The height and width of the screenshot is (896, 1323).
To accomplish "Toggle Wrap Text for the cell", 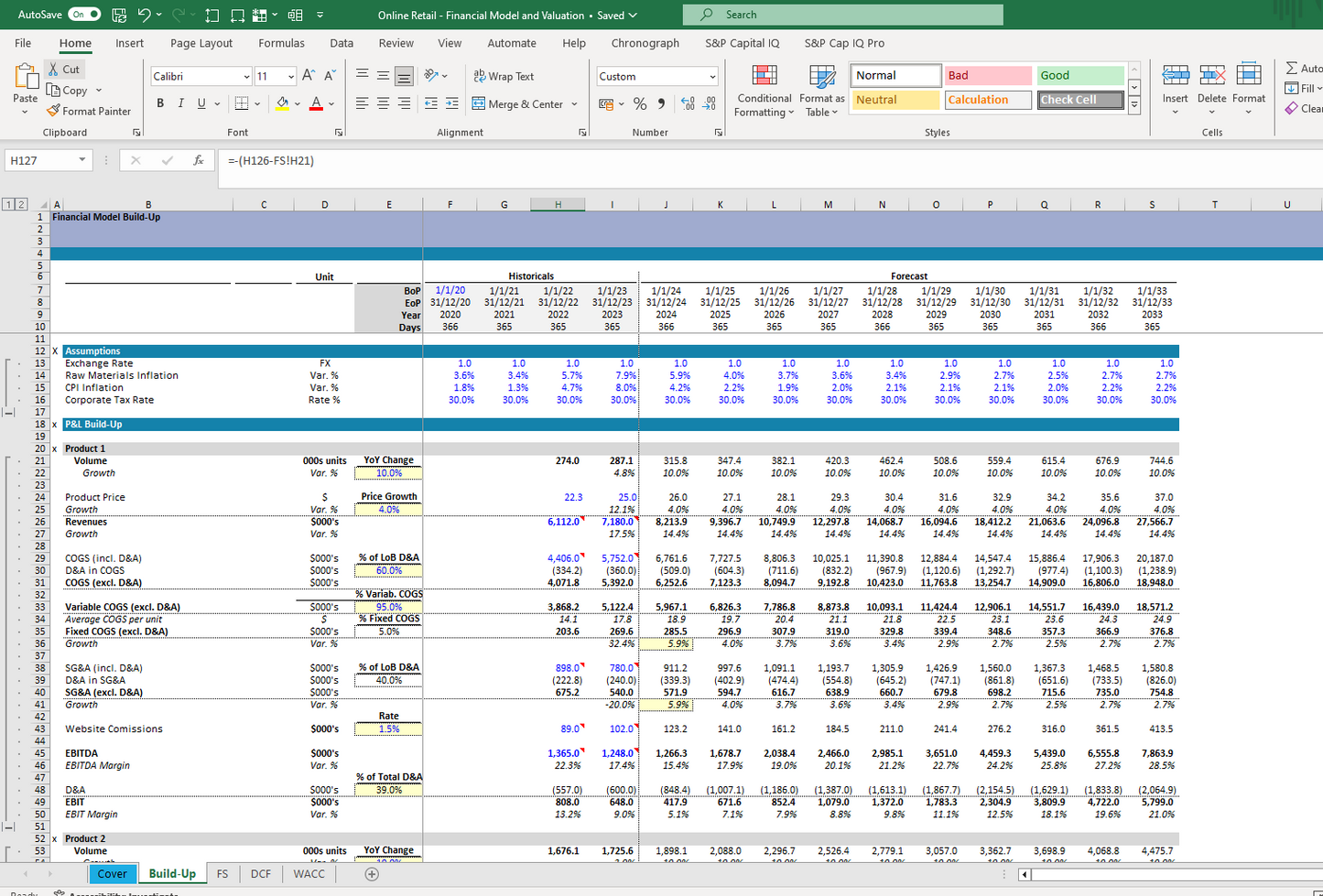I will 504,76.
